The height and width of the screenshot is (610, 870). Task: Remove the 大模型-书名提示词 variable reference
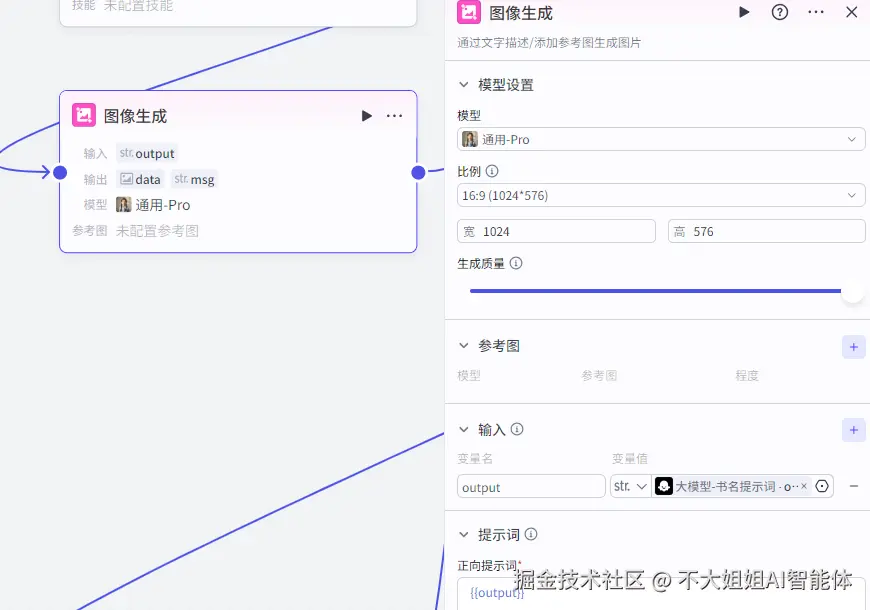[804, 486]
